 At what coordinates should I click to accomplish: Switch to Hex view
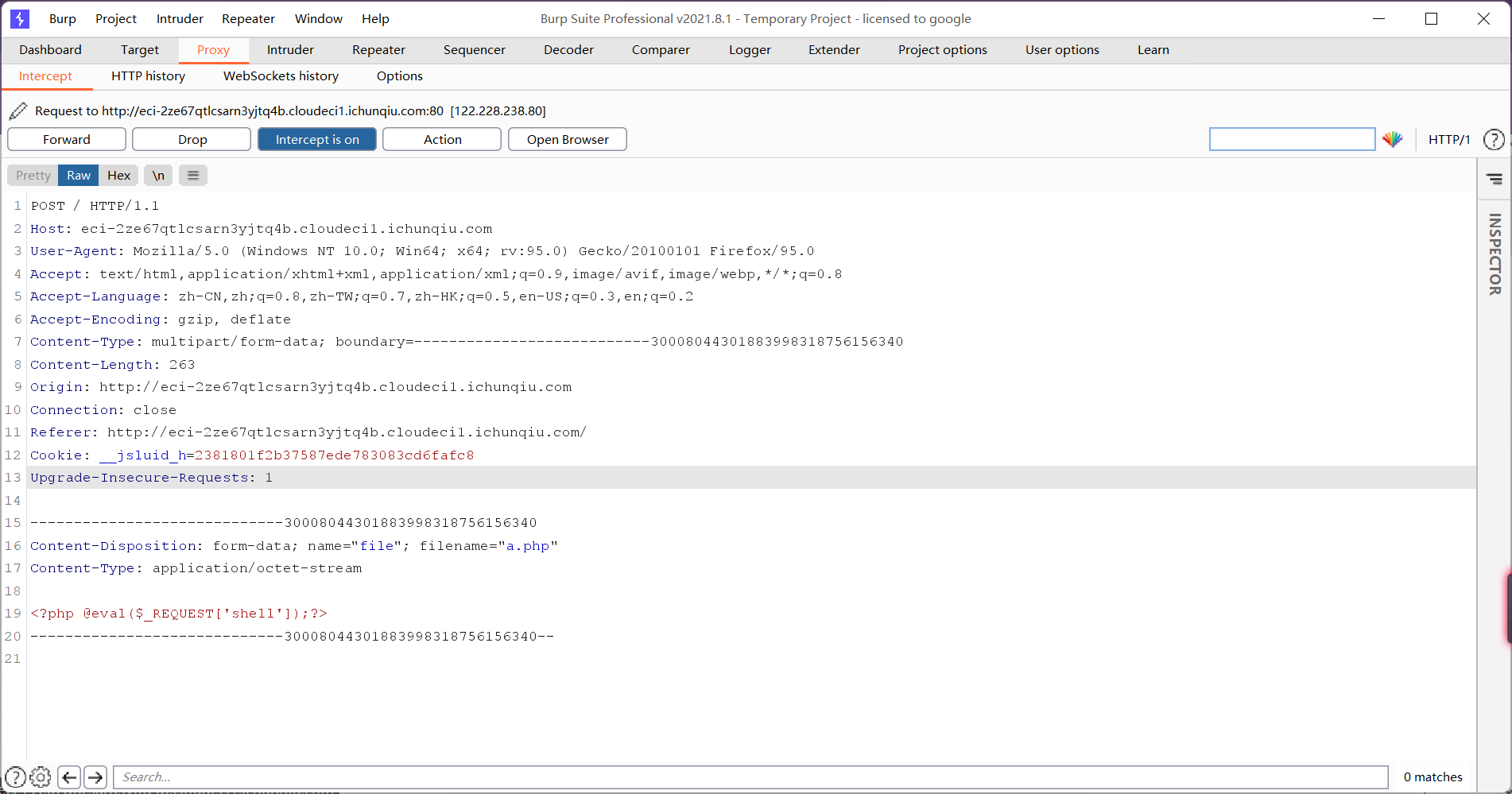tap(118, 175)
